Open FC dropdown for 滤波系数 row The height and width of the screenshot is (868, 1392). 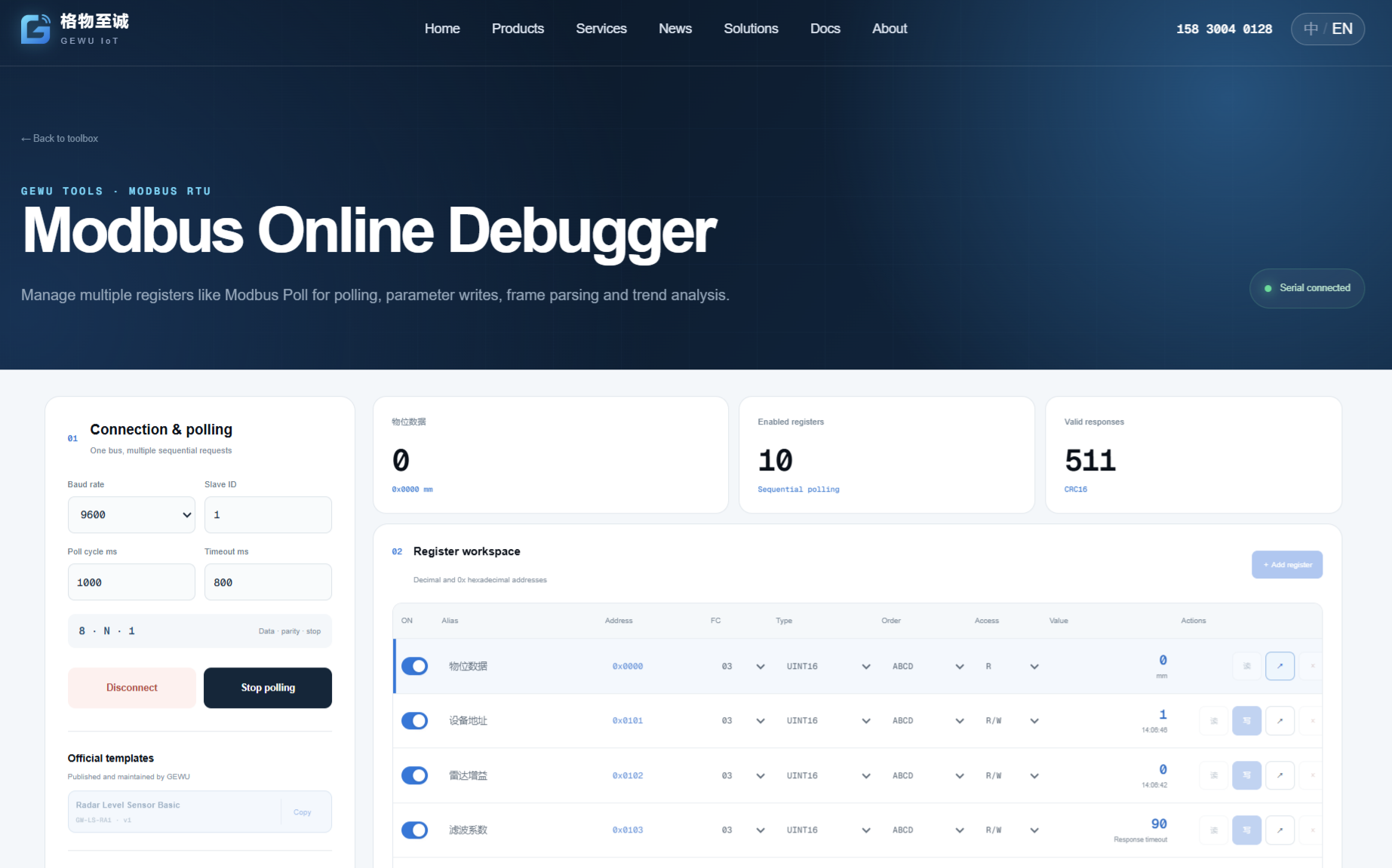pyautogui.click(x=743, y=830)
